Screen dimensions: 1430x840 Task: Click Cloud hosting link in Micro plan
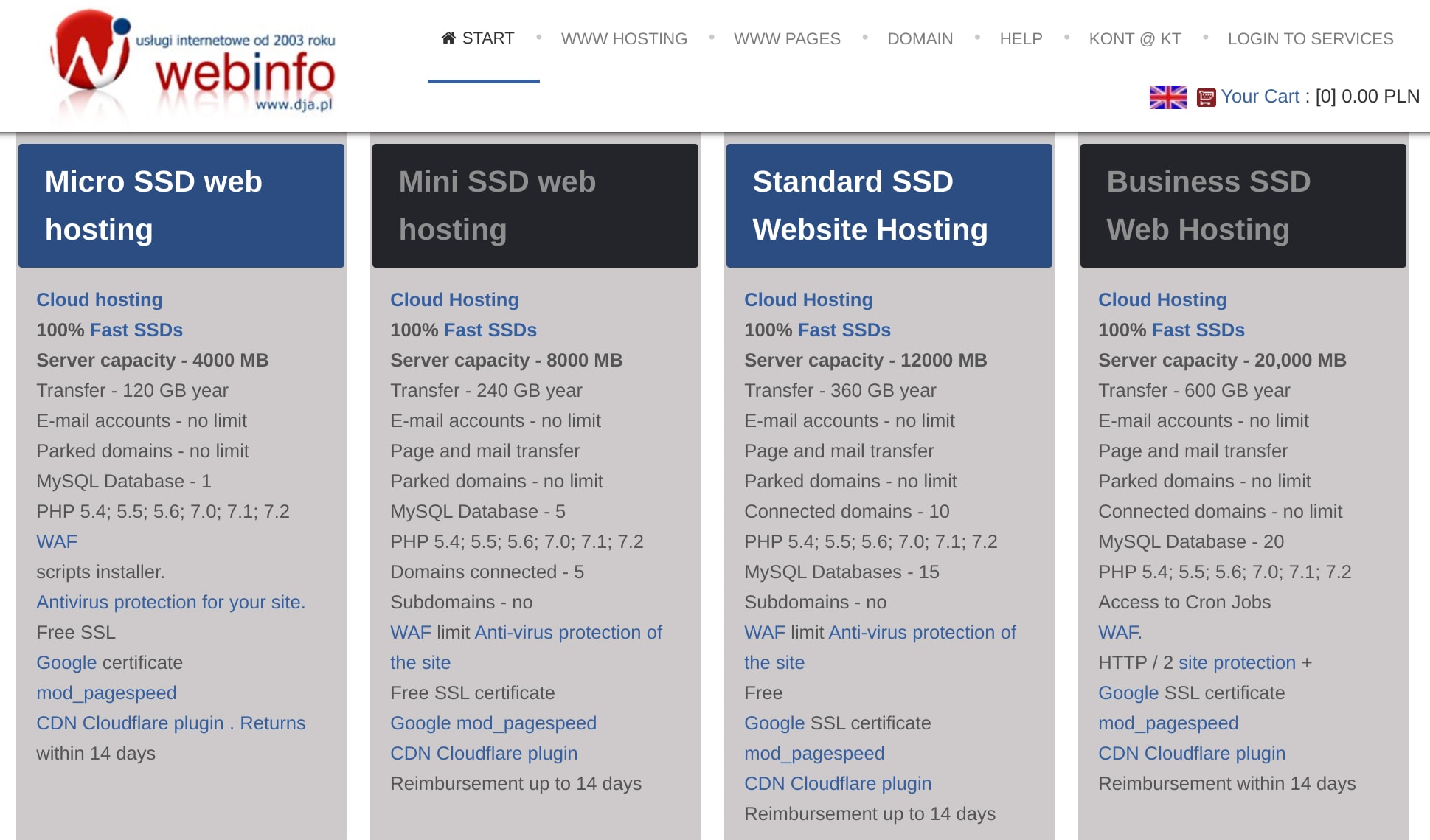coord(100,299)
